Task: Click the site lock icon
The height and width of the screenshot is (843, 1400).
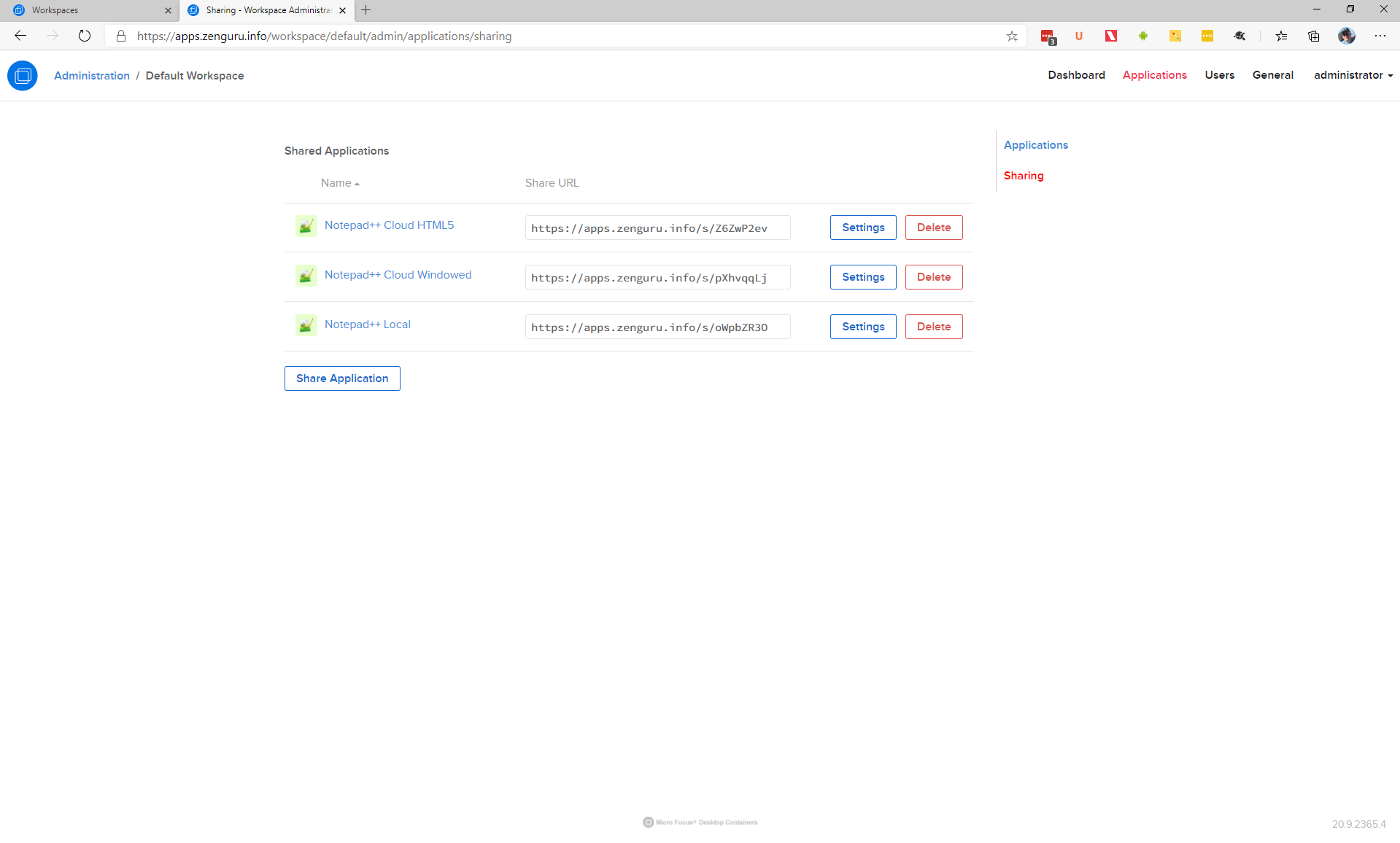Action: coord(121,36)
